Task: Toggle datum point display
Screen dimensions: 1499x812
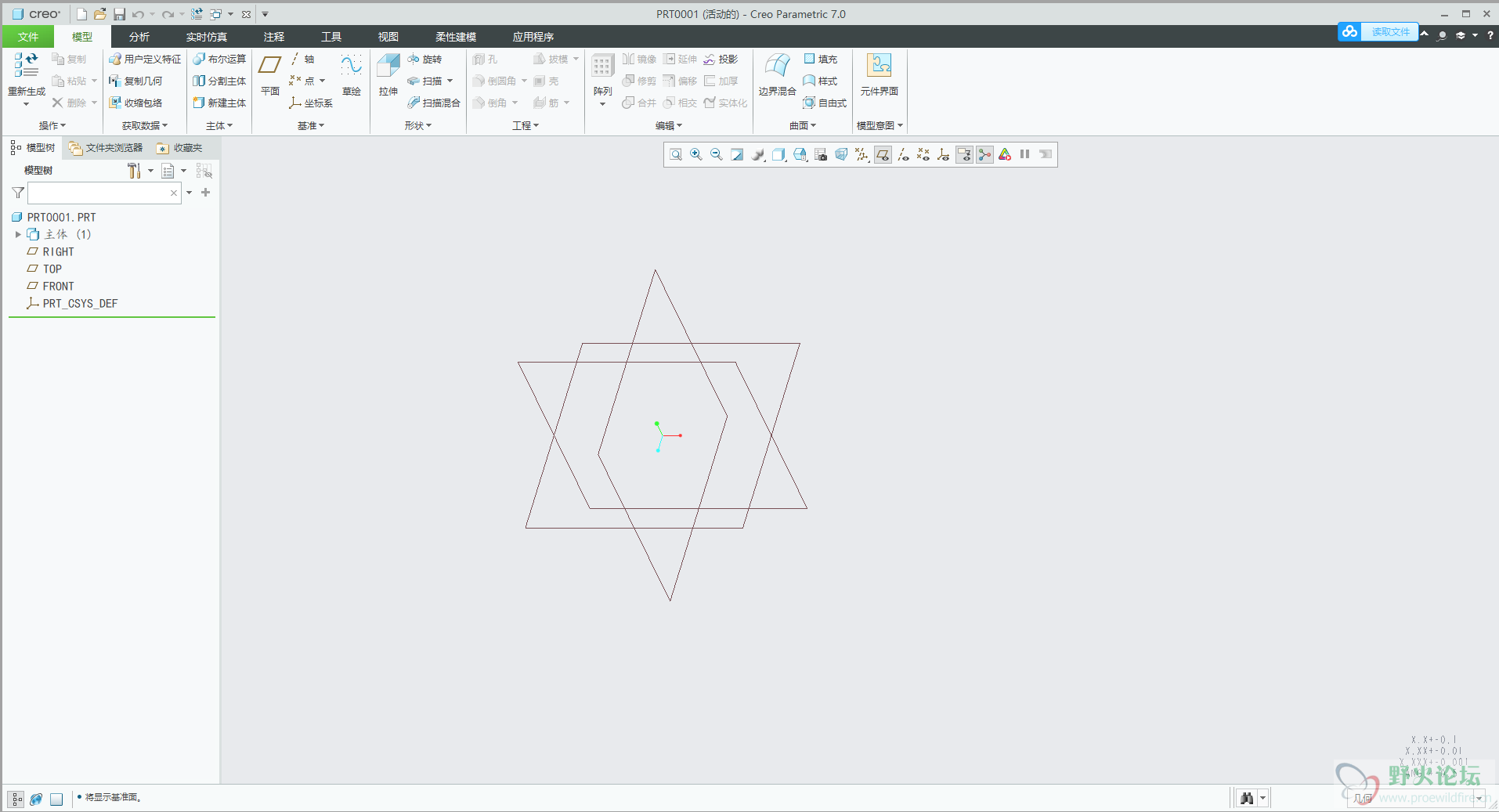Action: click(923, 155)
